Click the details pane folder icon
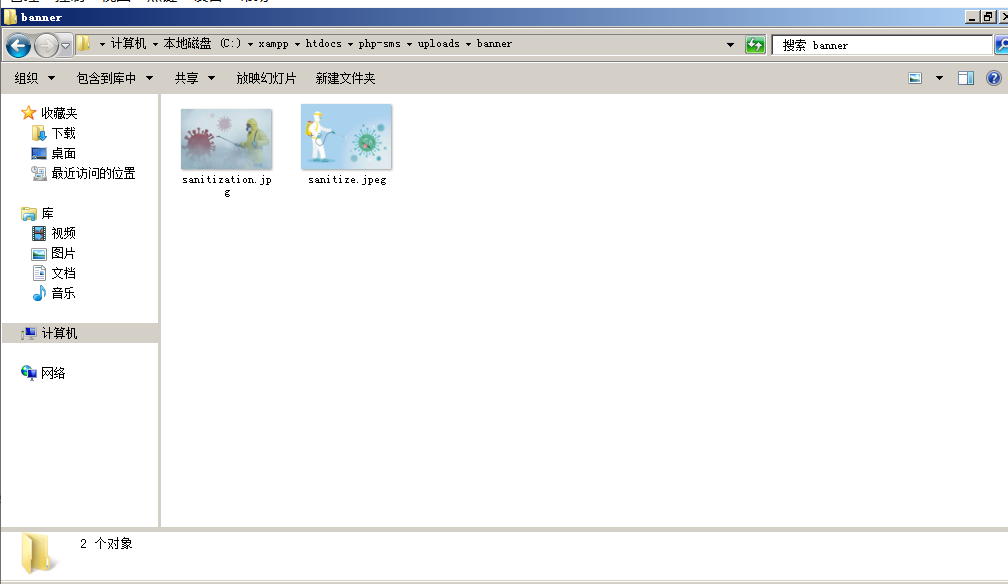This screenshot has width=1008, height=584. click(x=37, y=552)
